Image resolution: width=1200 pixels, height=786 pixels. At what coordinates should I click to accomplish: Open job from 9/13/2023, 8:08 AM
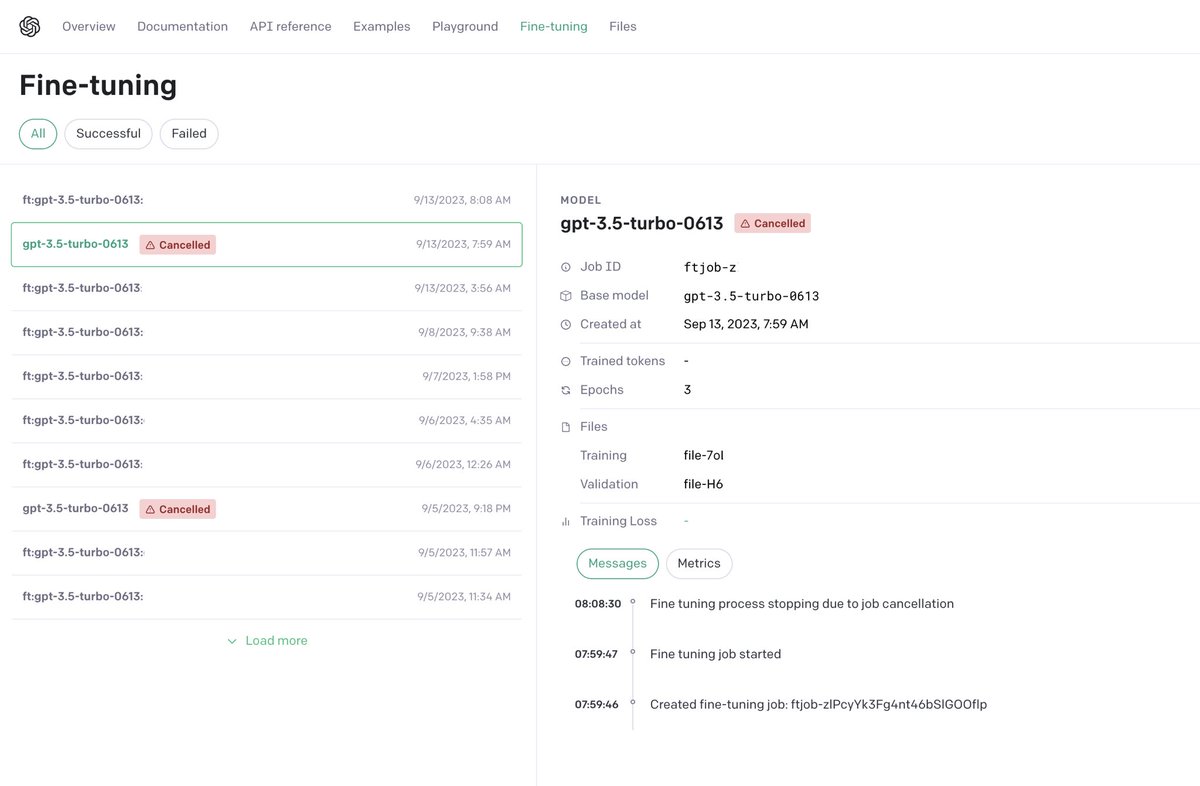point(267,200)
